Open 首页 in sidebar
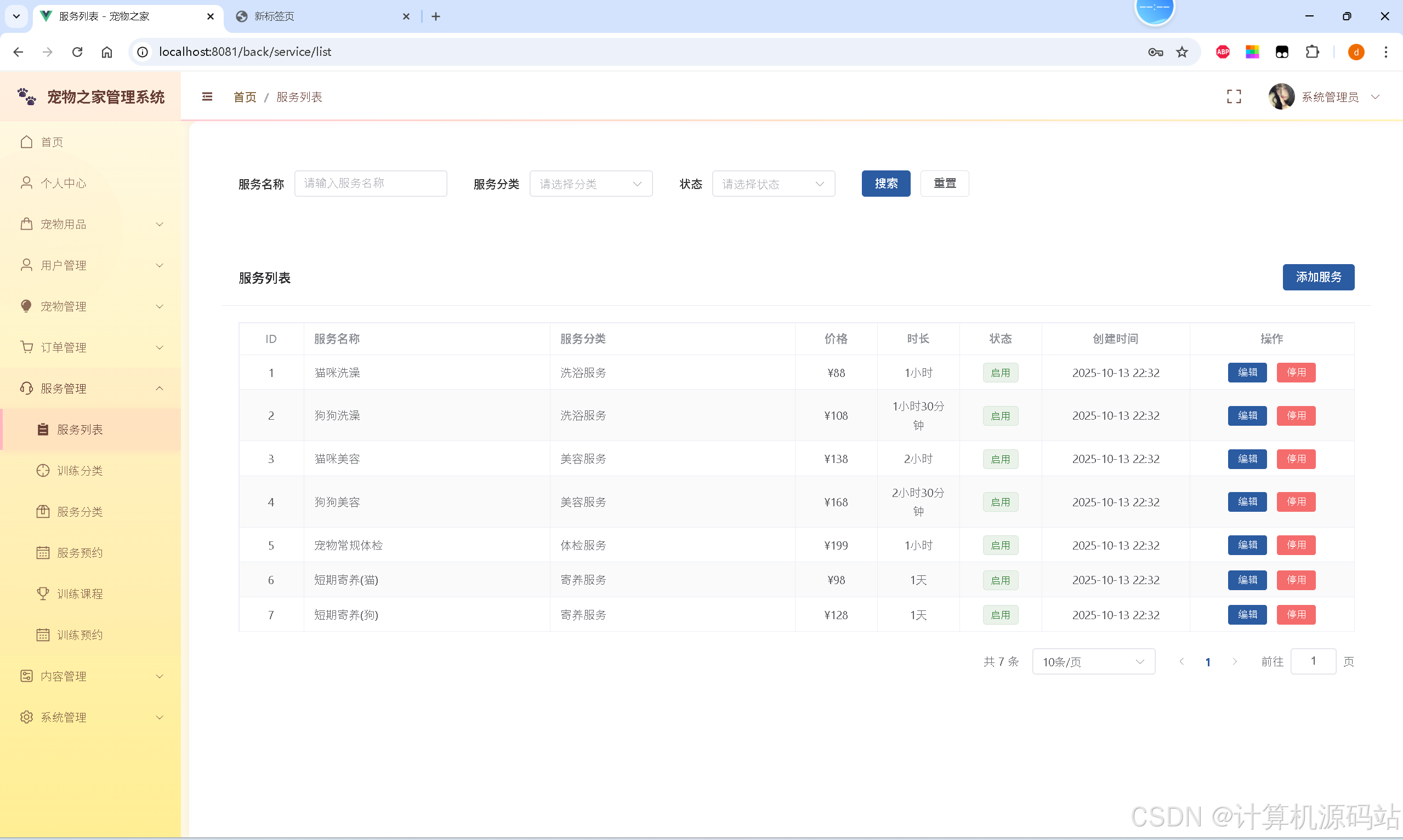This screenshot has height=840, width=1403. pos(90,142)
